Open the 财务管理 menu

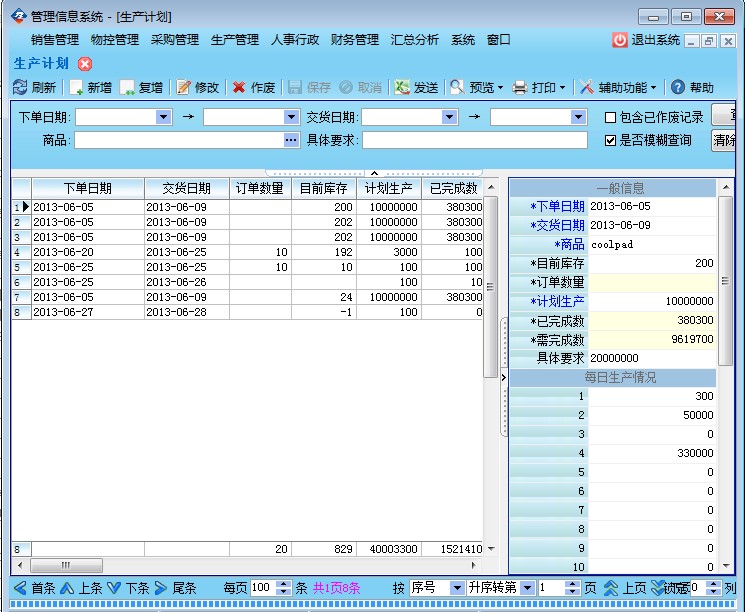tap(355, 40)
